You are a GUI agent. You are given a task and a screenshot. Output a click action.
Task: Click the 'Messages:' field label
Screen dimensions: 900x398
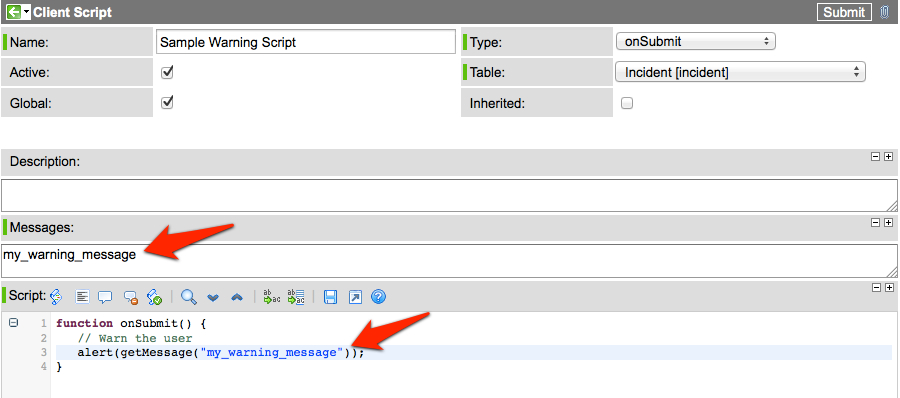tap(42, 227)
